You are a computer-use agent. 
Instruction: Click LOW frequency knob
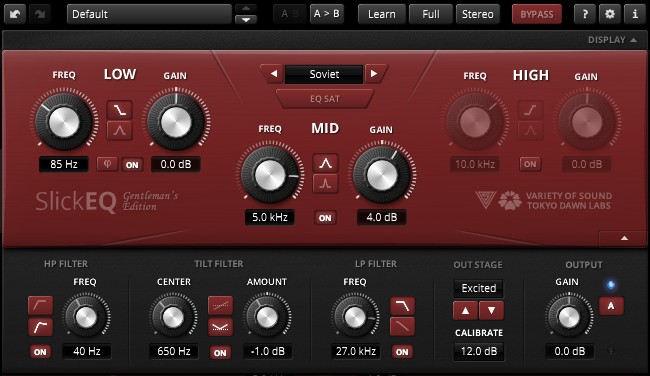coord(64,121)
